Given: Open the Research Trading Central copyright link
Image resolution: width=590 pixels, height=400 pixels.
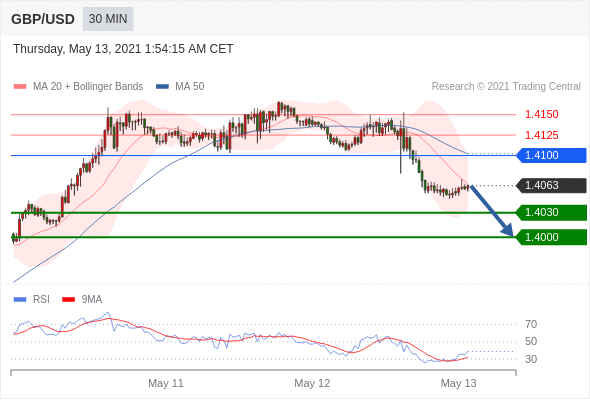Looking at the screenshot, I should tap(506, 87).
